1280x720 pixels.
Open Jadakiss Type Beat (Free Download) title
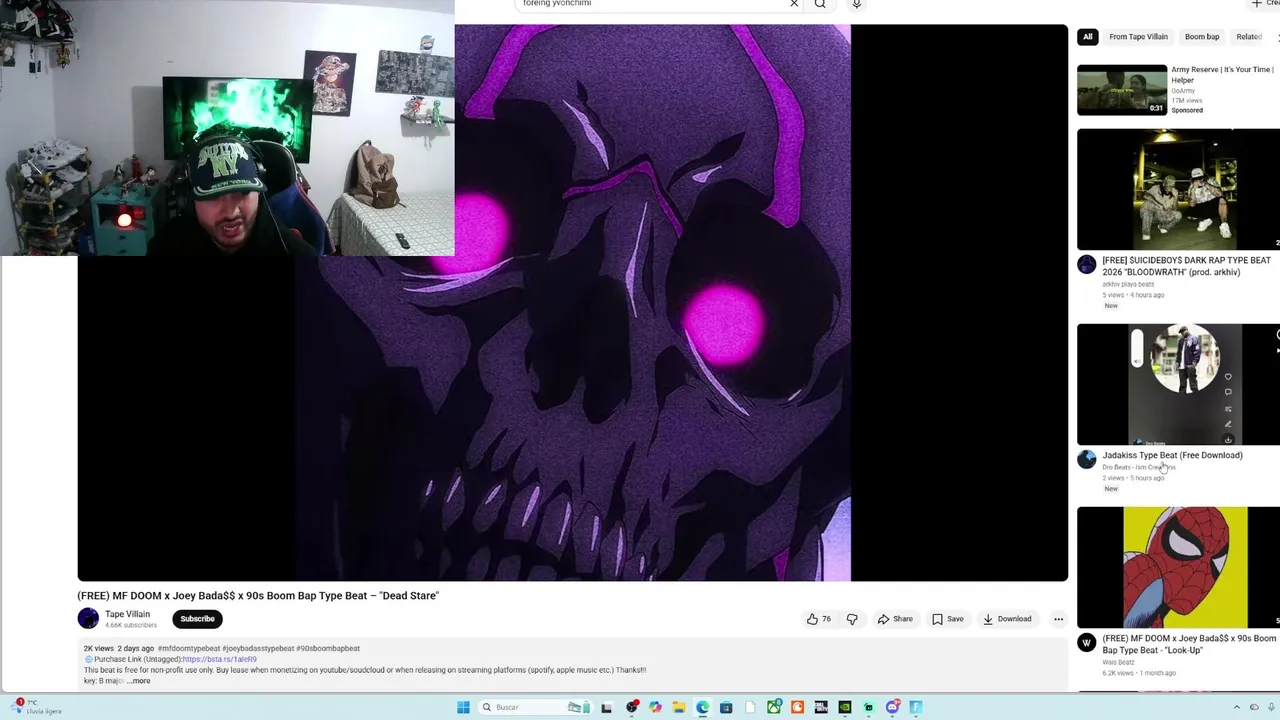pos(1172,455)
